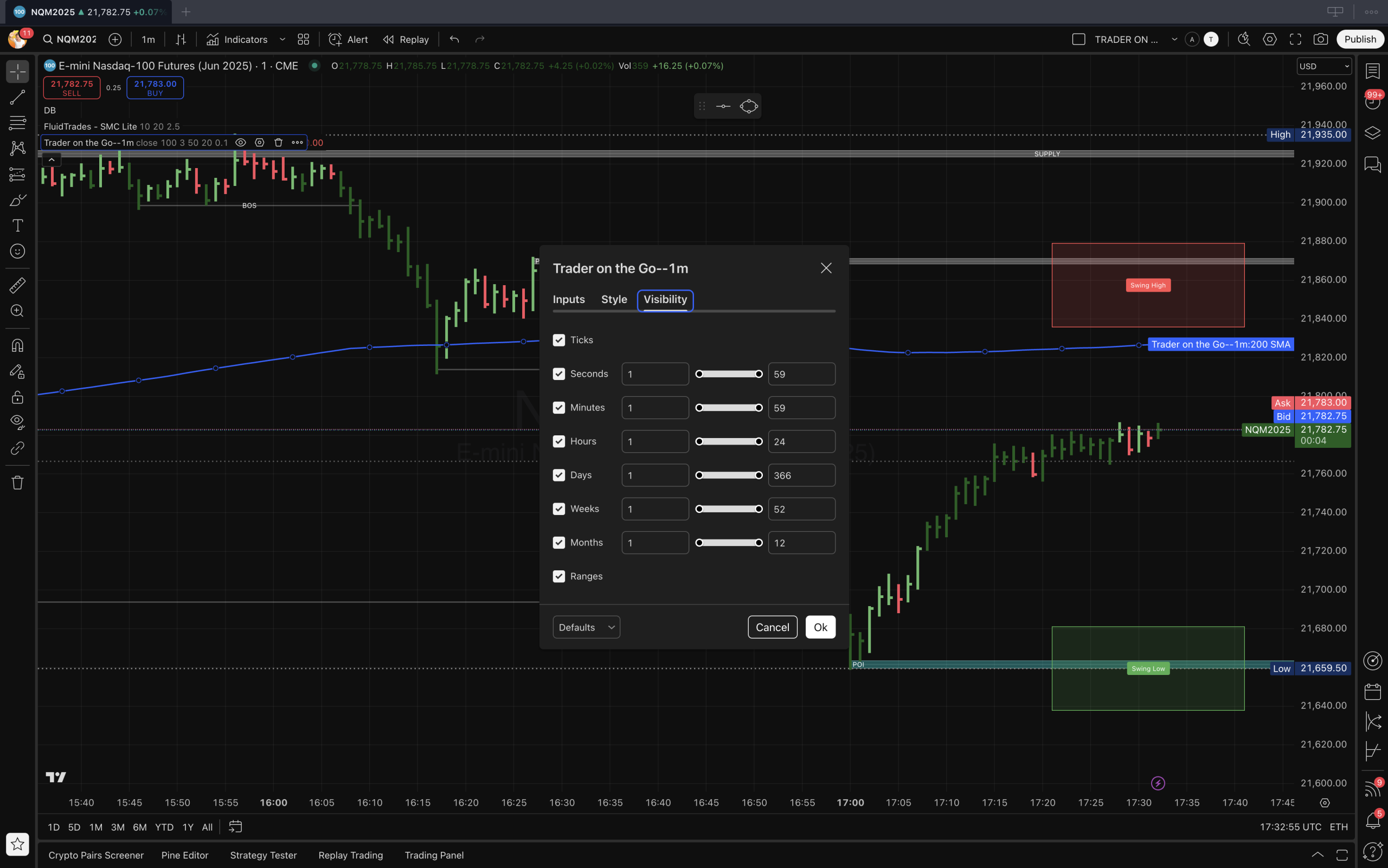Confirm settings with Ok button
Screen dimensions: 1388x868
820,627
